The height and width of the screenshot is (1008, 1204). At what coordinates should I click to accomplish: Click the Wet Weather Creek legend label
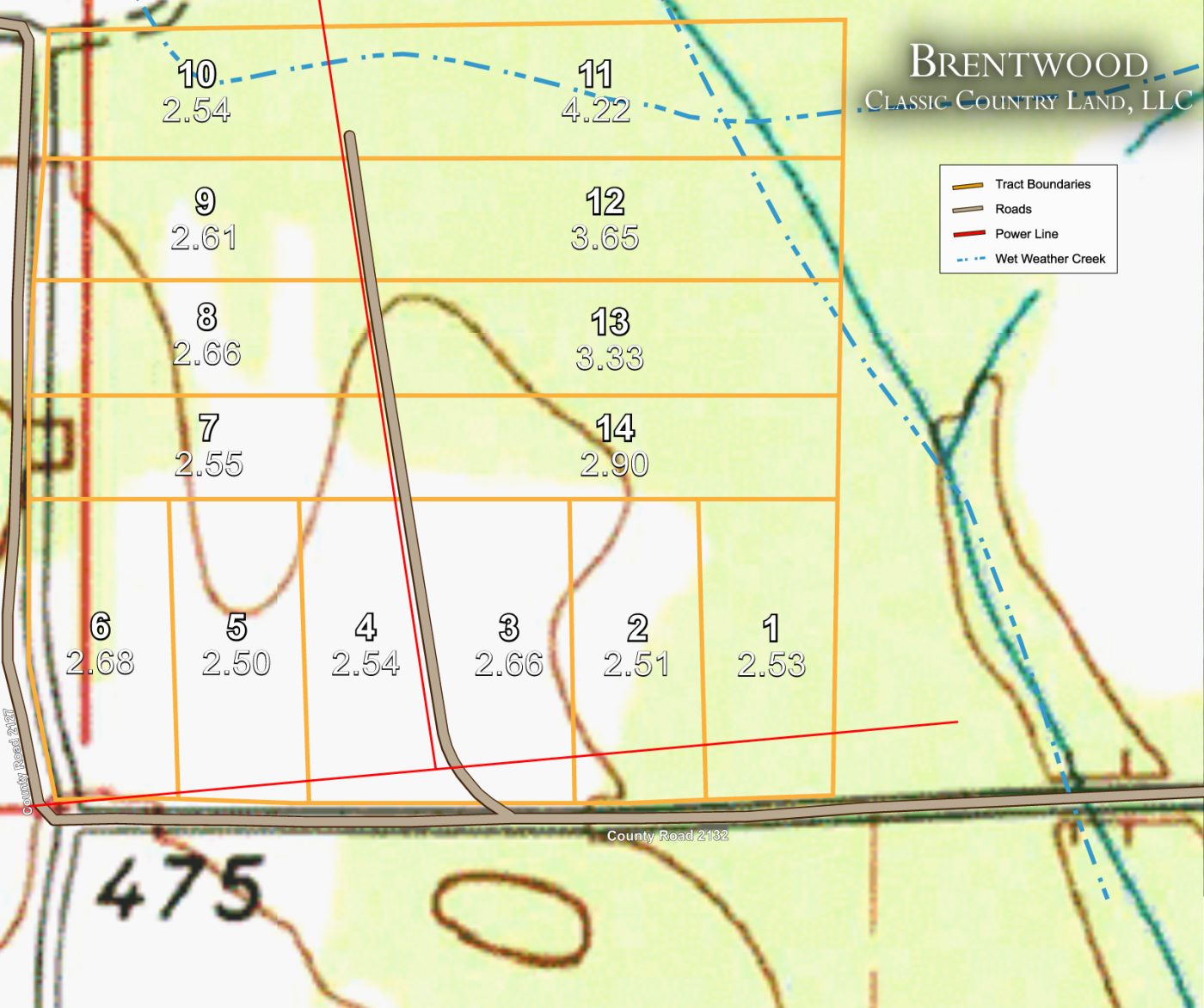[x=1050, y=259]
